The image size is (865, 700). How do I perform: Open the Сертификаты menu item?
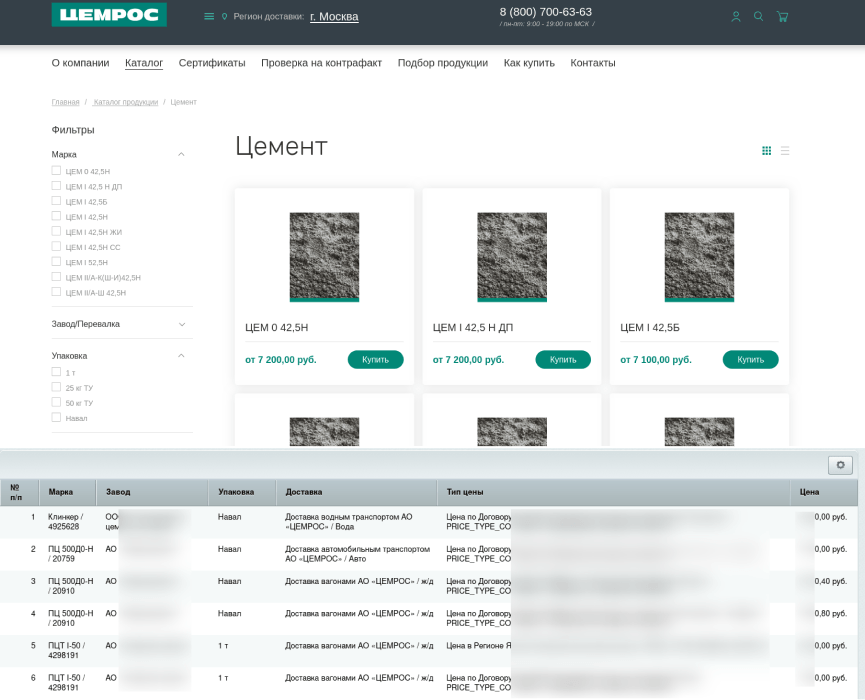click(212, 63)
